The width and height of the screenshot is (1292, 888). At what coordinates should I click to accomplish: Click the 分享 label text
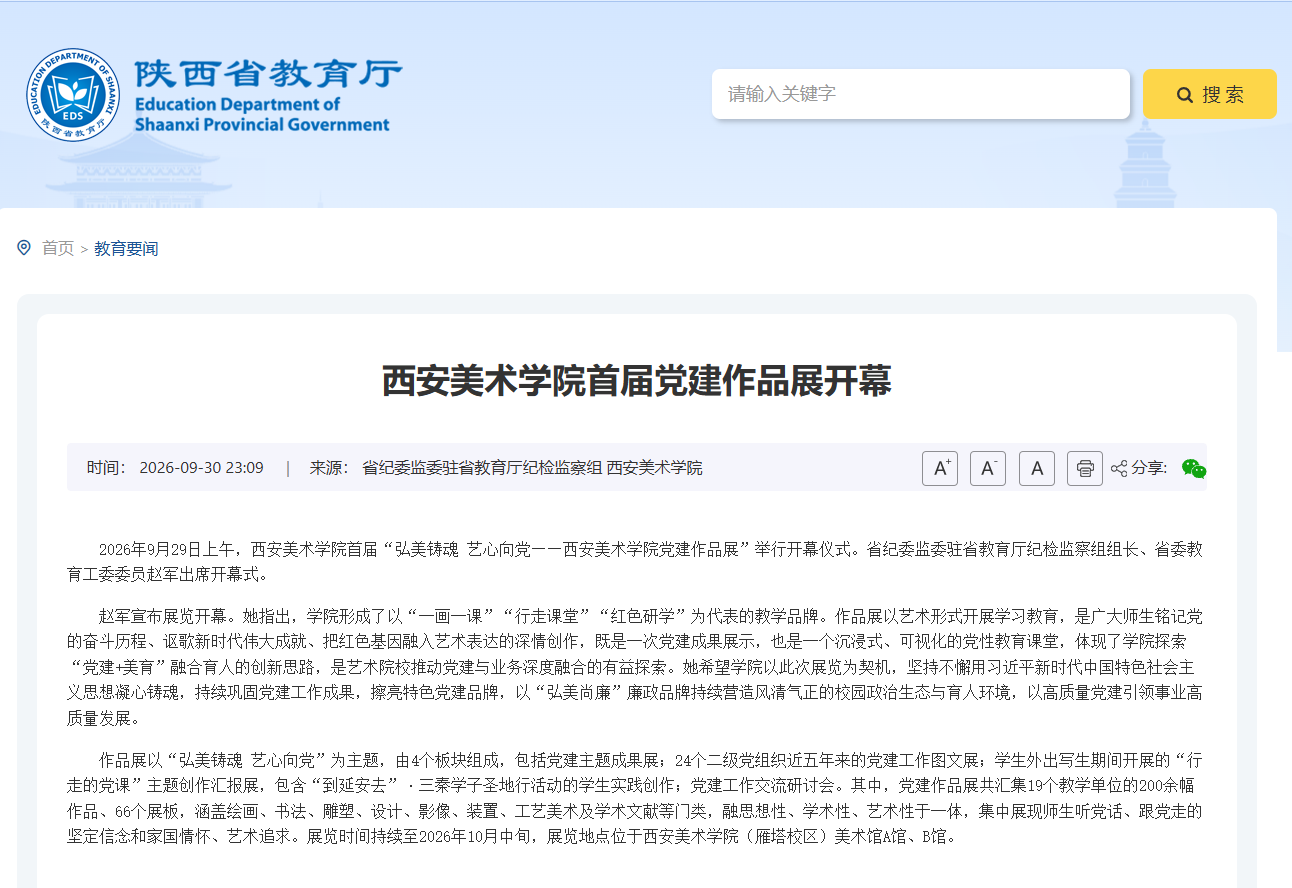(x=1149, y=468)
